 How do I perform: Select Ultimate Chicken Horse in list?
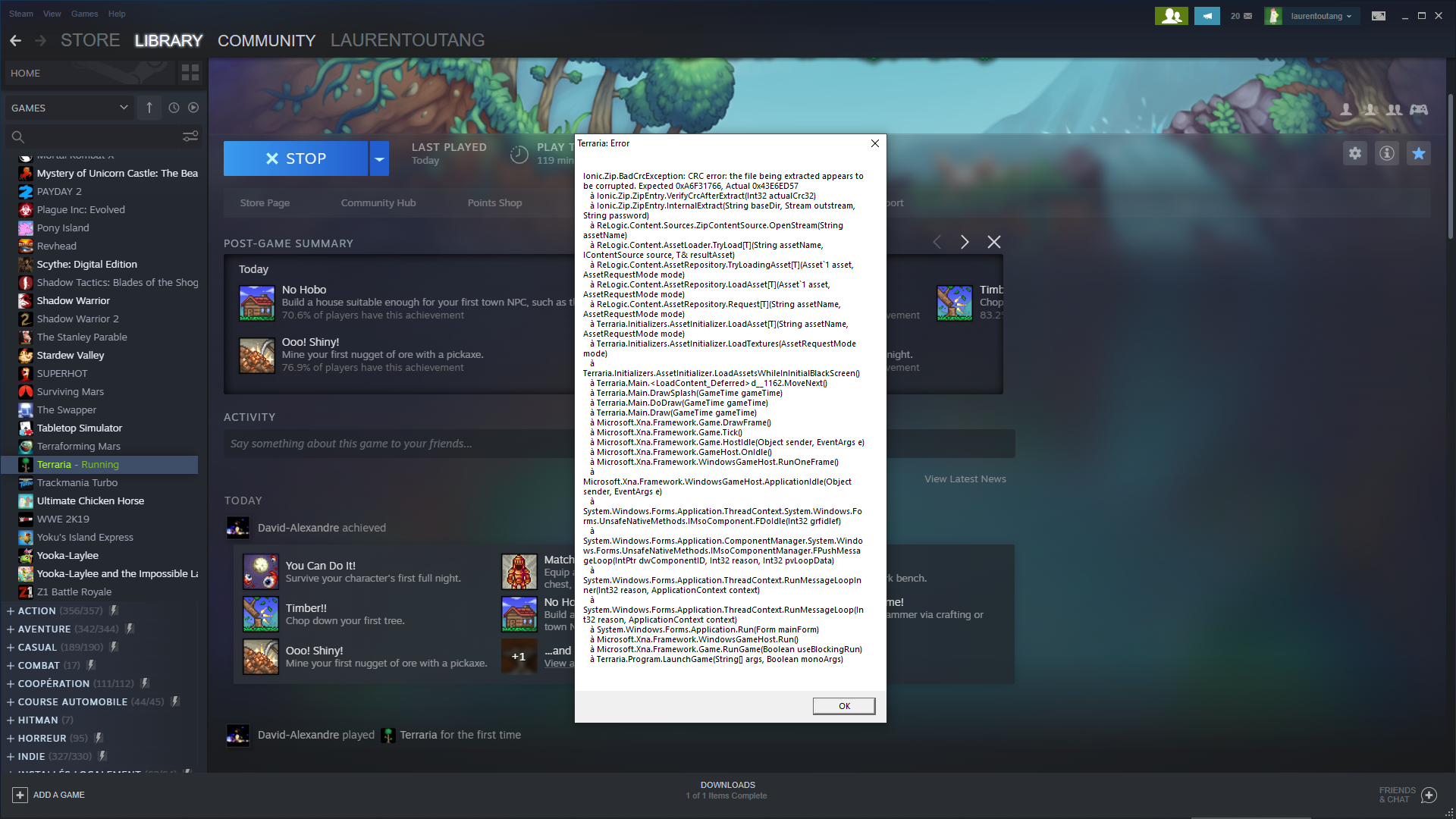pyautogui.click(x=90, y=500)
